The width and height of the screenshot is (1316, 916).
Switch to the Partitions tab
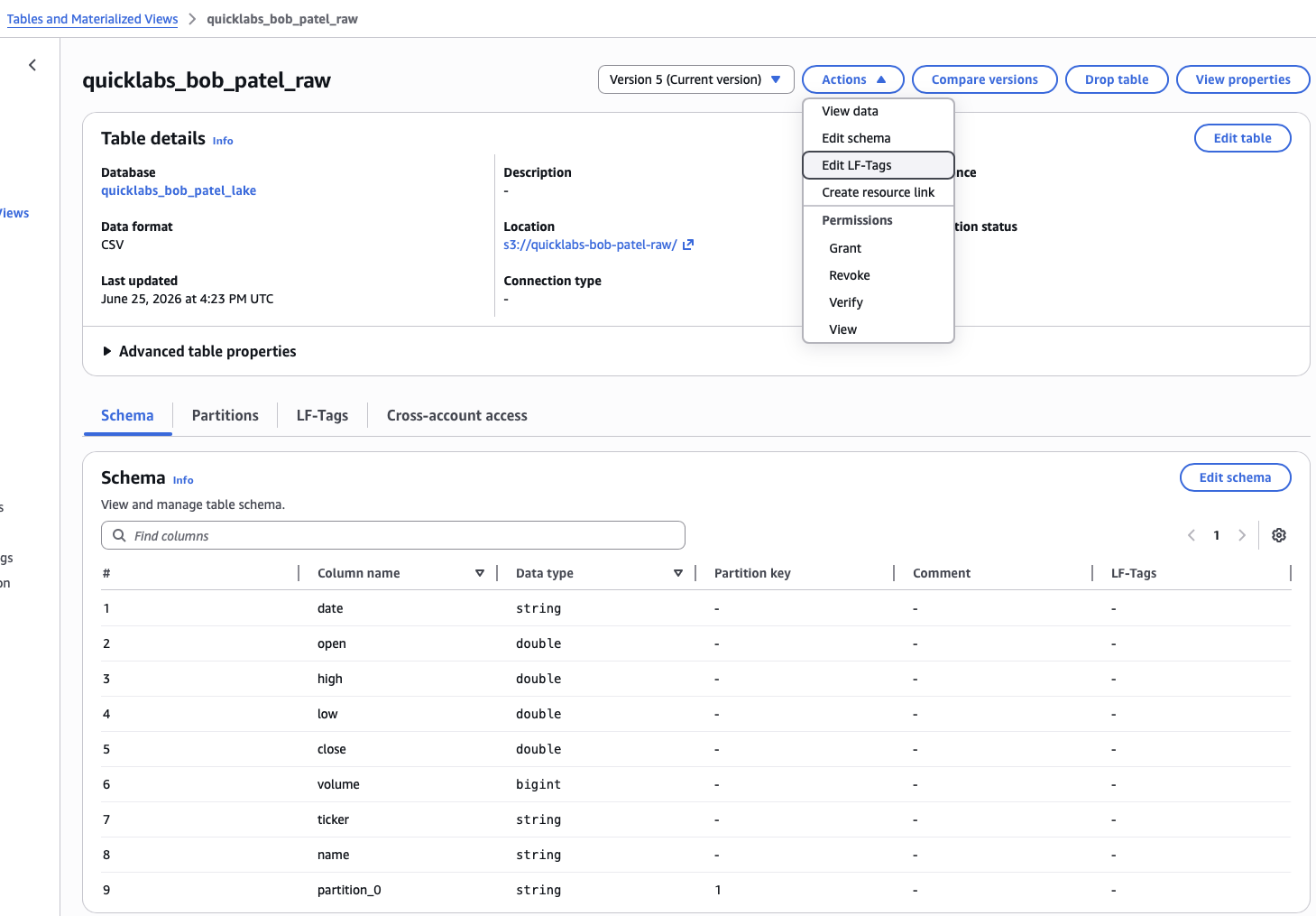coord(225,415)
